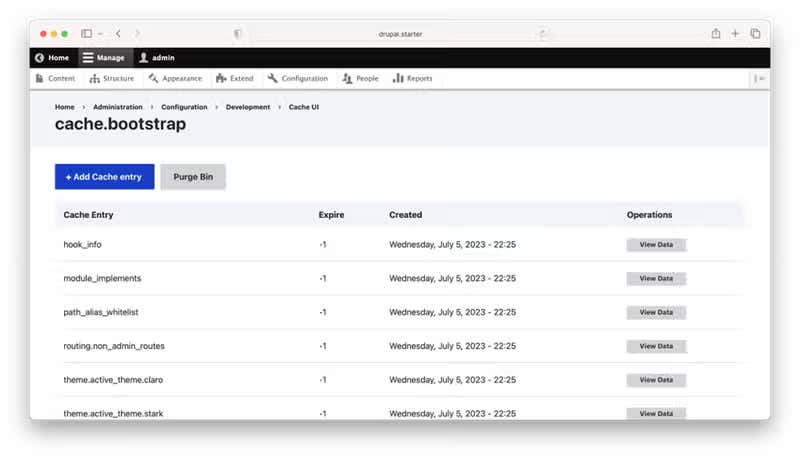Viewport: 800px width, 459px height.
Task: Toggle the Manage menu in the admin toolbar
Action: point(104,58)
